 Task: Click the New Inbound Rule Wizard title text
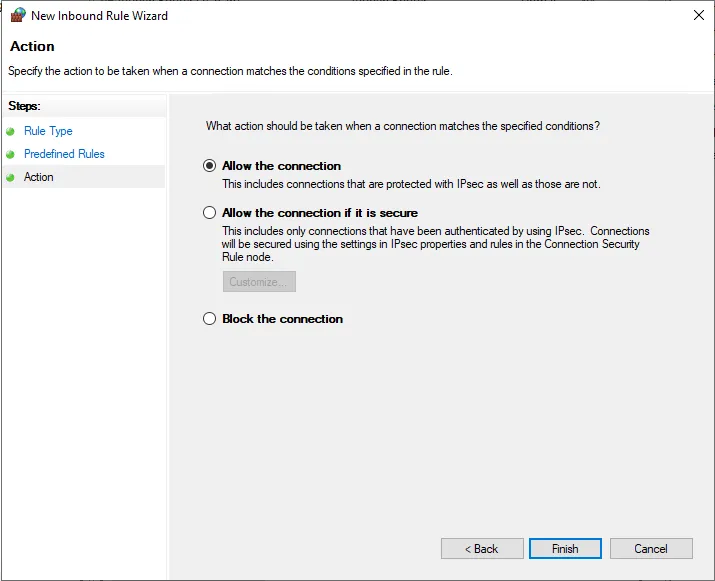point(99,16)
